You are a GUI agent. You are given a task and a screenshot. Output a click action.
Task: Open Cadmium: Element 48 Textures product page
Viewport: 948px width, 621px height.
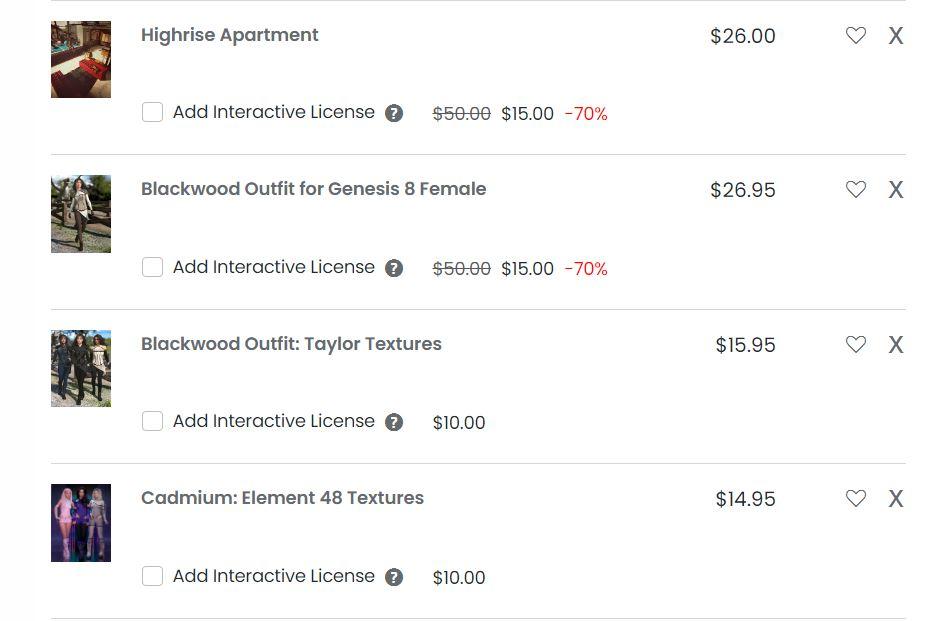[282, 498]
